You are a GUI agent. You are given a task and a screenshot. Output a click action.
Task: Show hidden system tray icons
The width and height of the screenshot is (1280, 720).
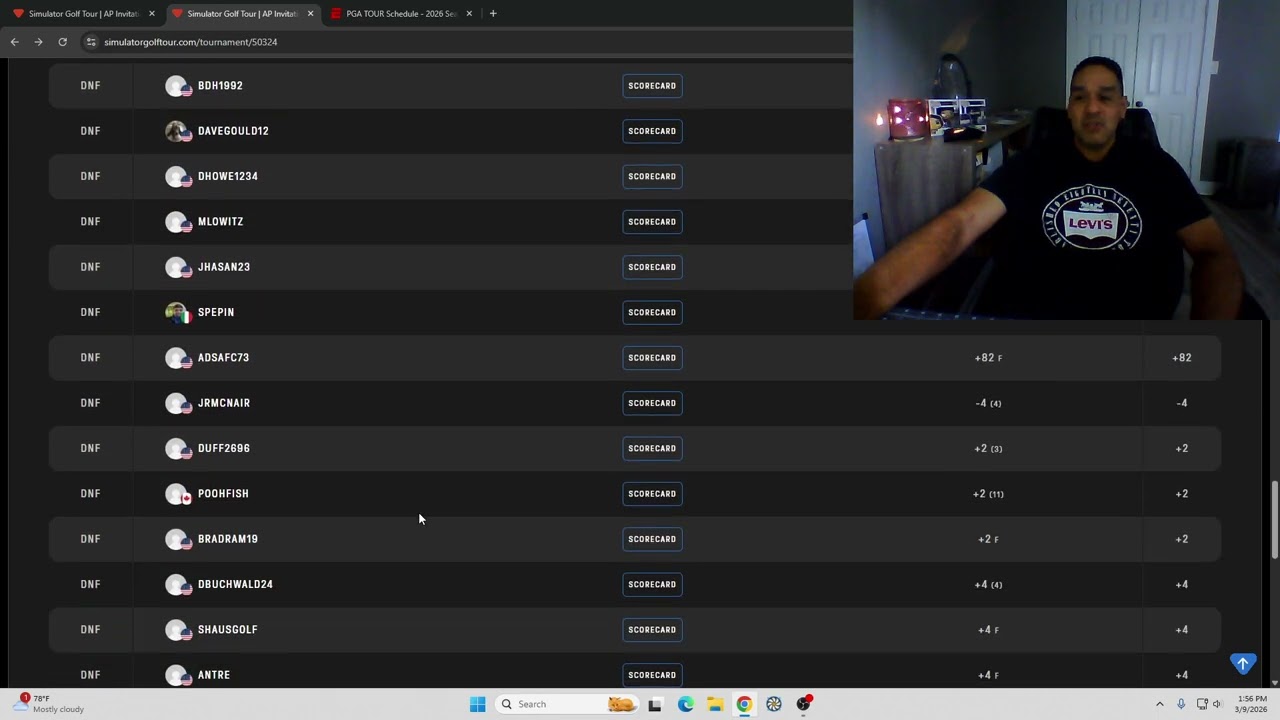tap(1160, 704)
